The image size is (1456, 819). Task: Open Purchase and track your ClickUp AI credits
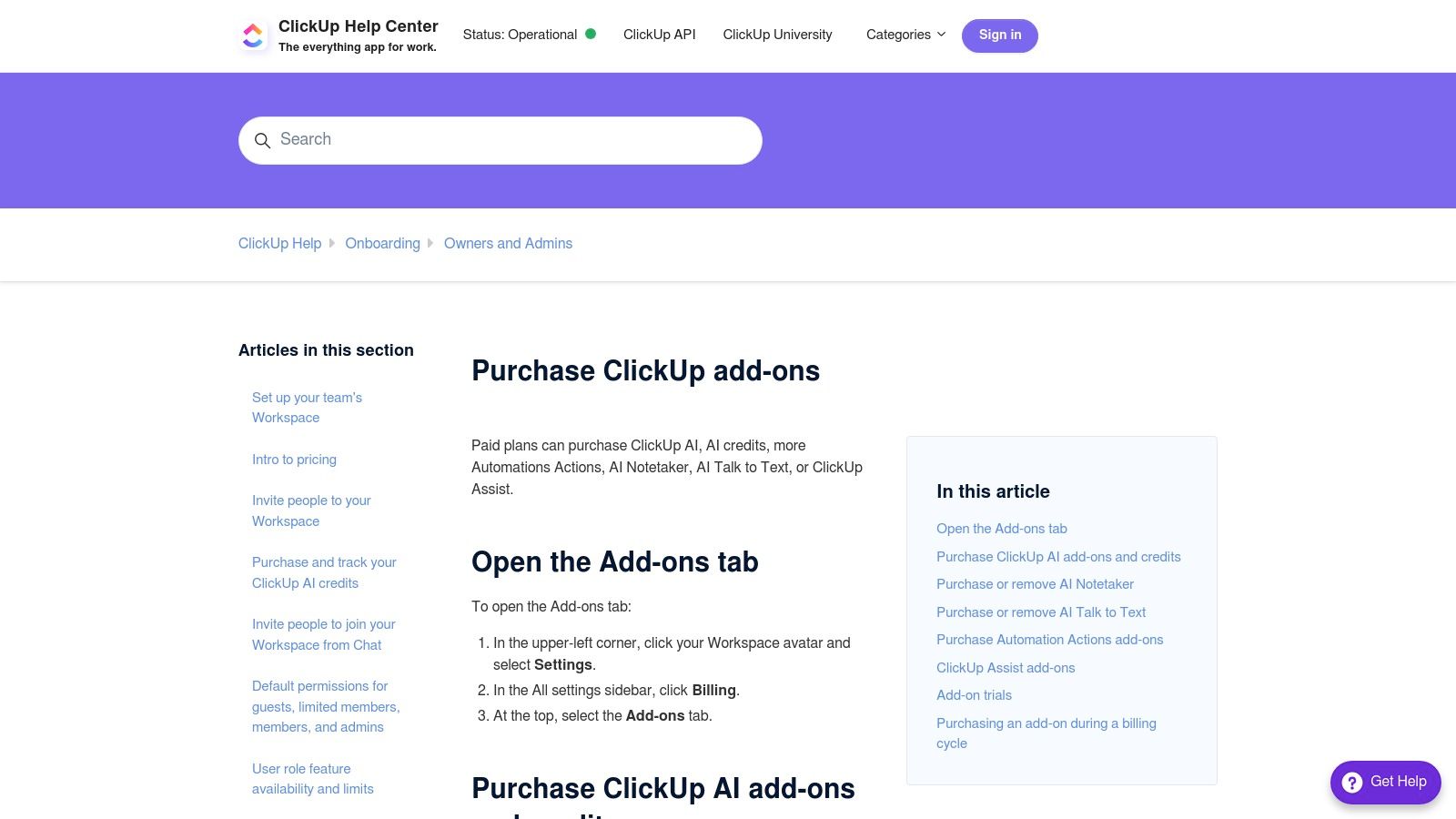[x=324, y=572]
